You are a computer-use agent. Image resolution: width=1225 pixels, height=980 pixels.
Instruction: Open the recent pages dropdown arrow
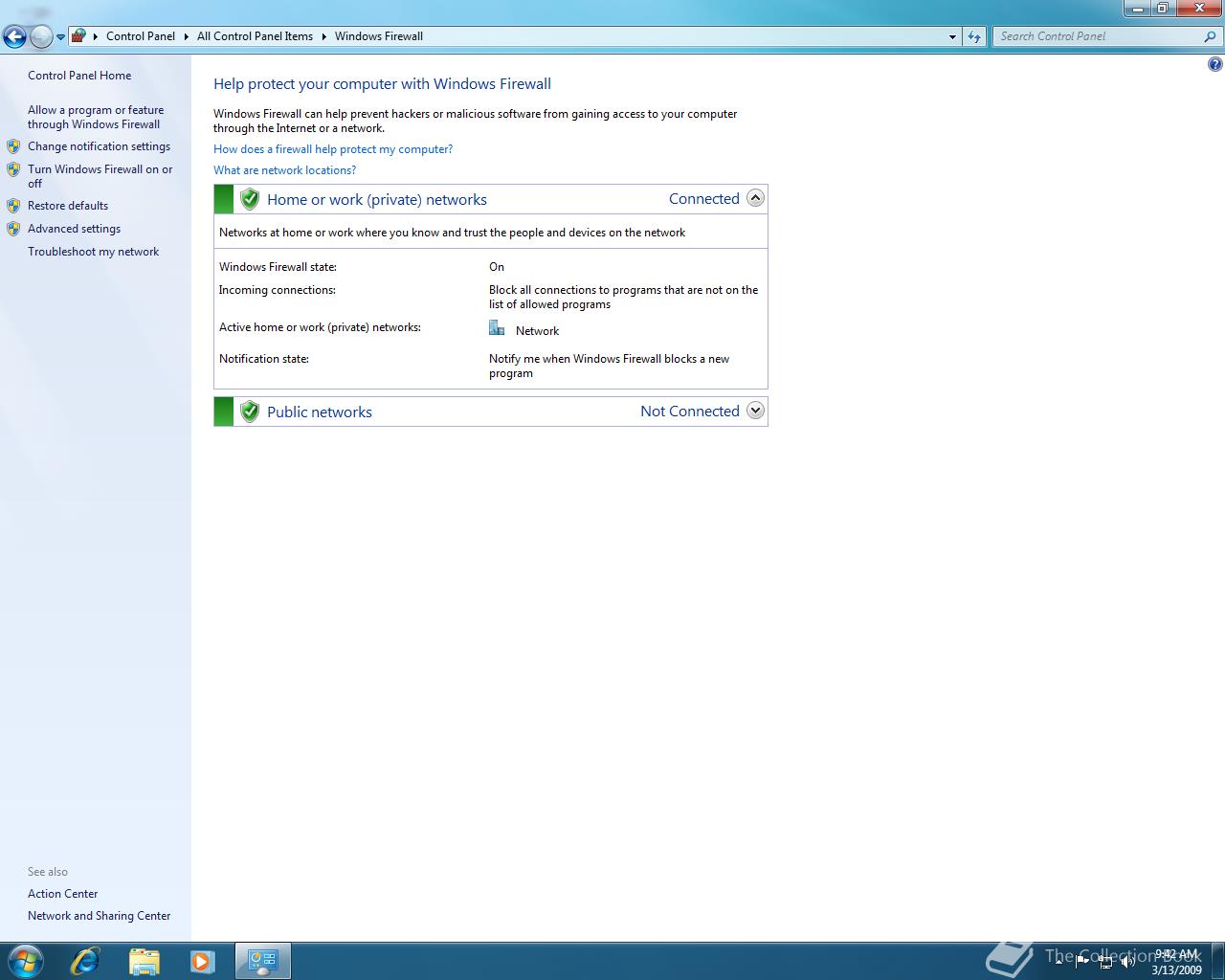60,37
